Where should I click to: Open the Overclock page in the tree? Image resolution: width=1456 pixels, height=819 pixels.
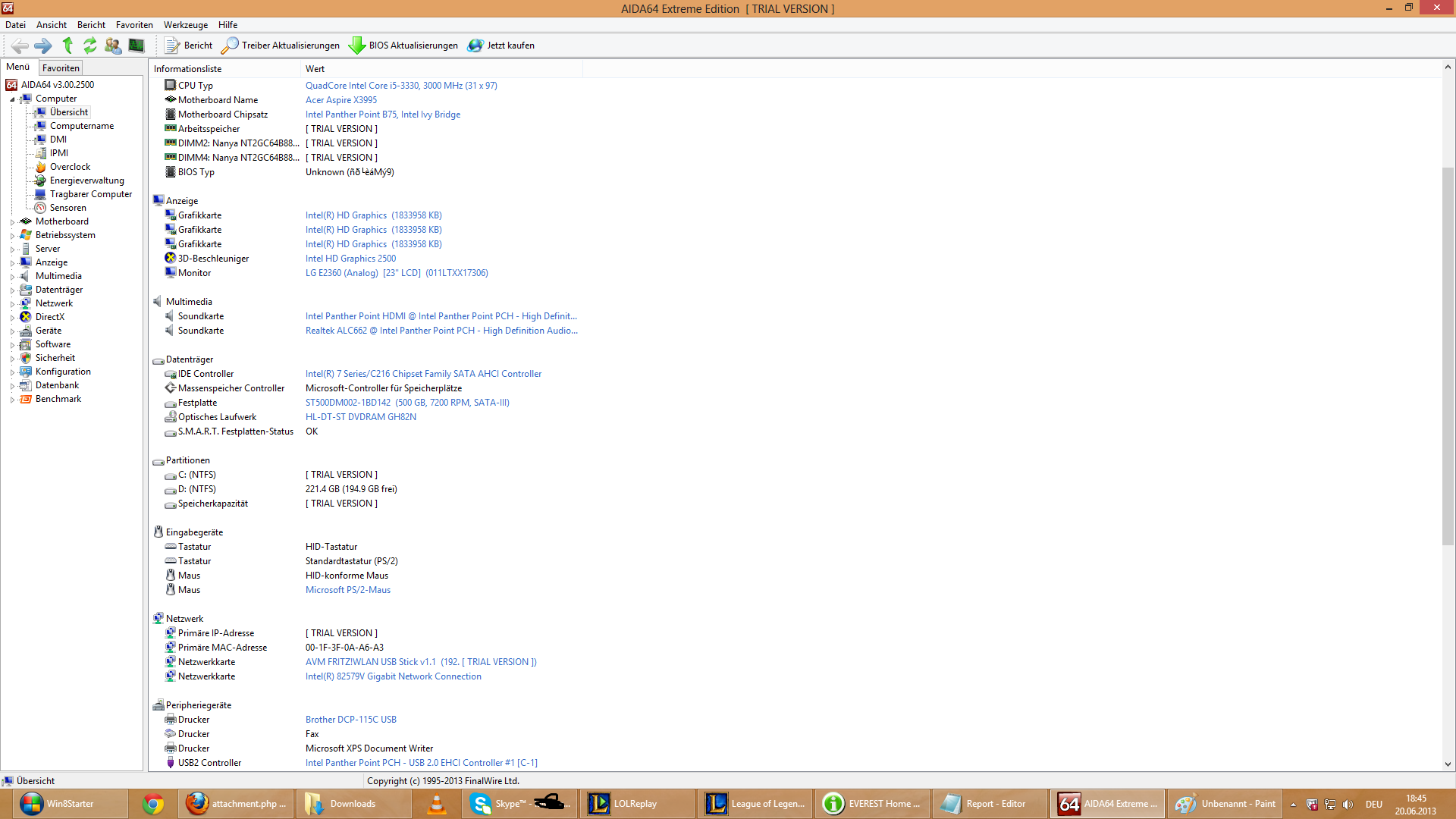70,167
